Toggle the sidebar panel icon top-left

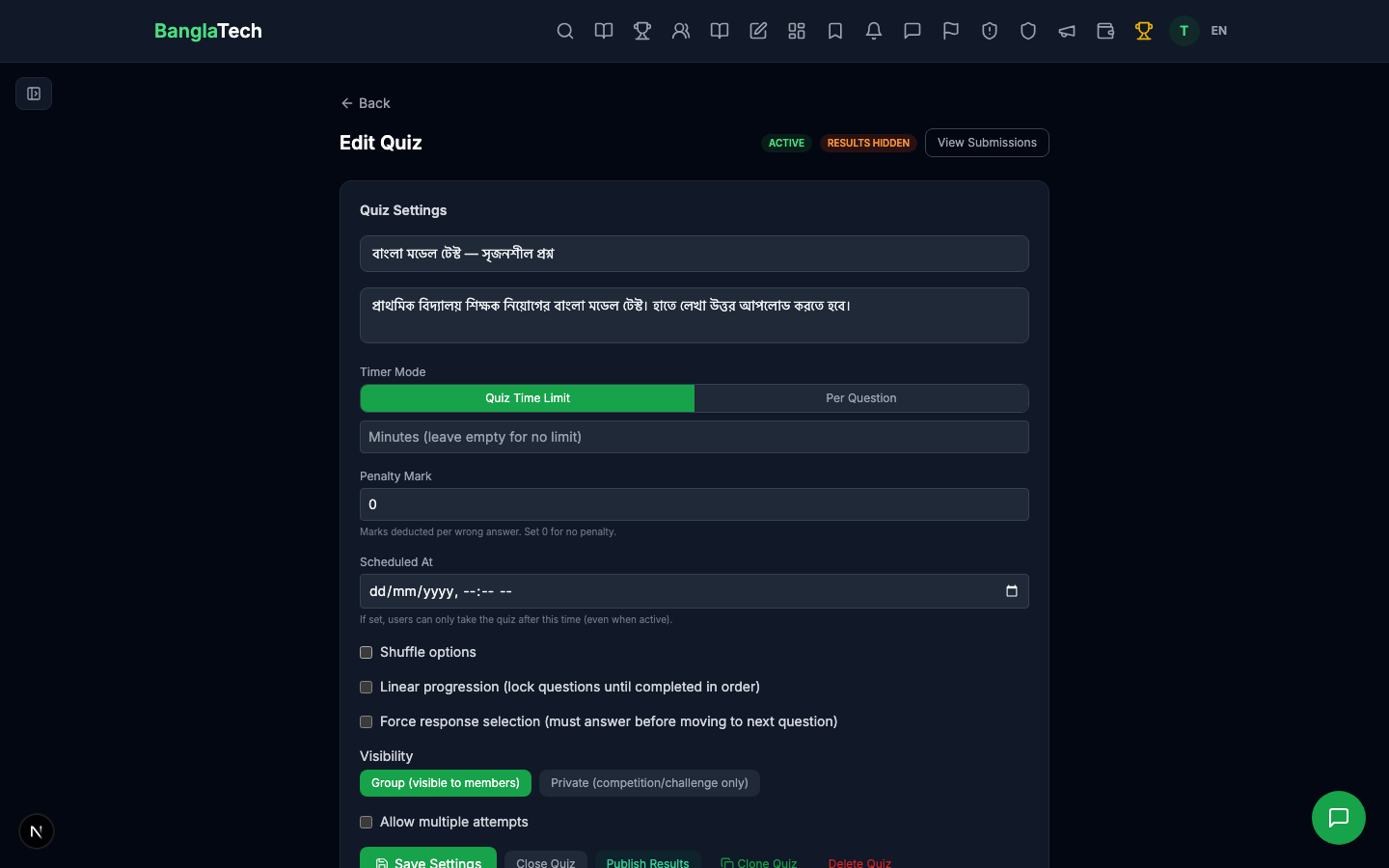click(x=34, y=94)
